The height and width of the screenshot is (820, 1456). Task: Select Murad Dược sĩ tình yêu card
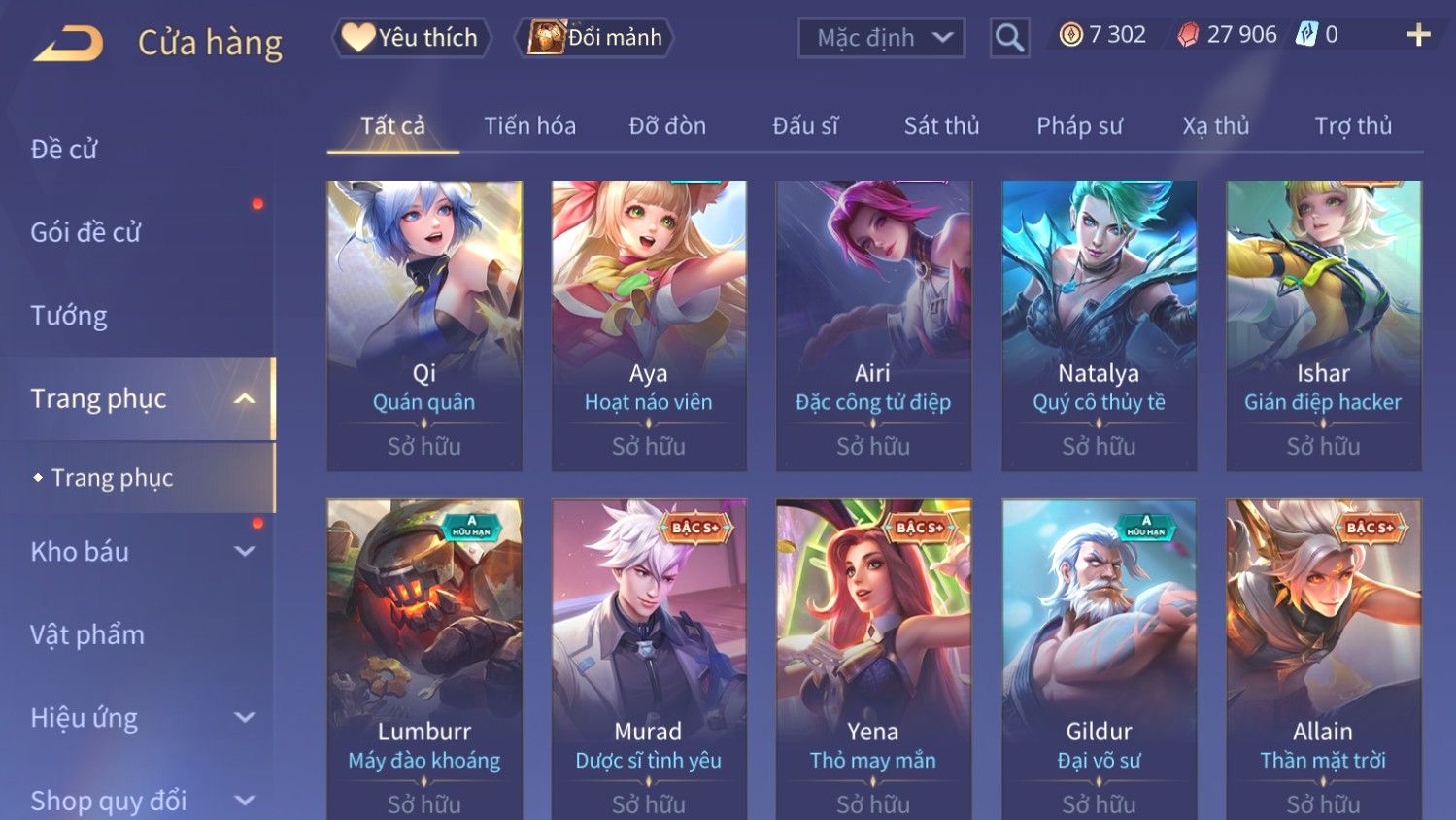[x=649, y=660]
